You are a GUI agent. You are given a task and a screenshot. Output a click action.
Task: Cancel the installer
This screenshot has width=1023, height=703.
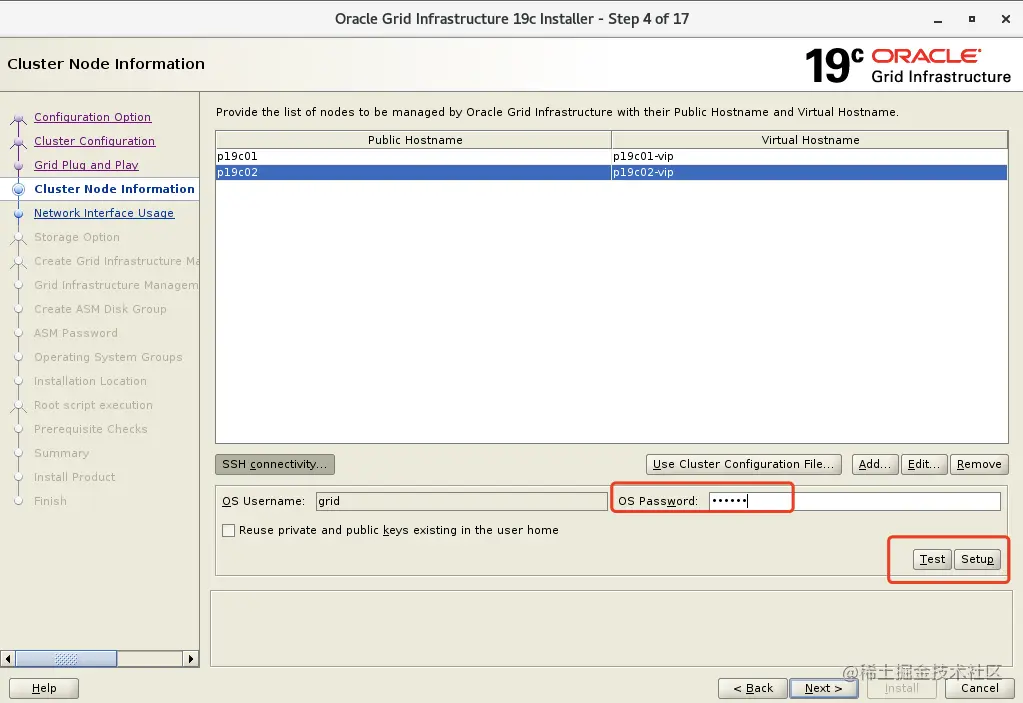[979, 688]
